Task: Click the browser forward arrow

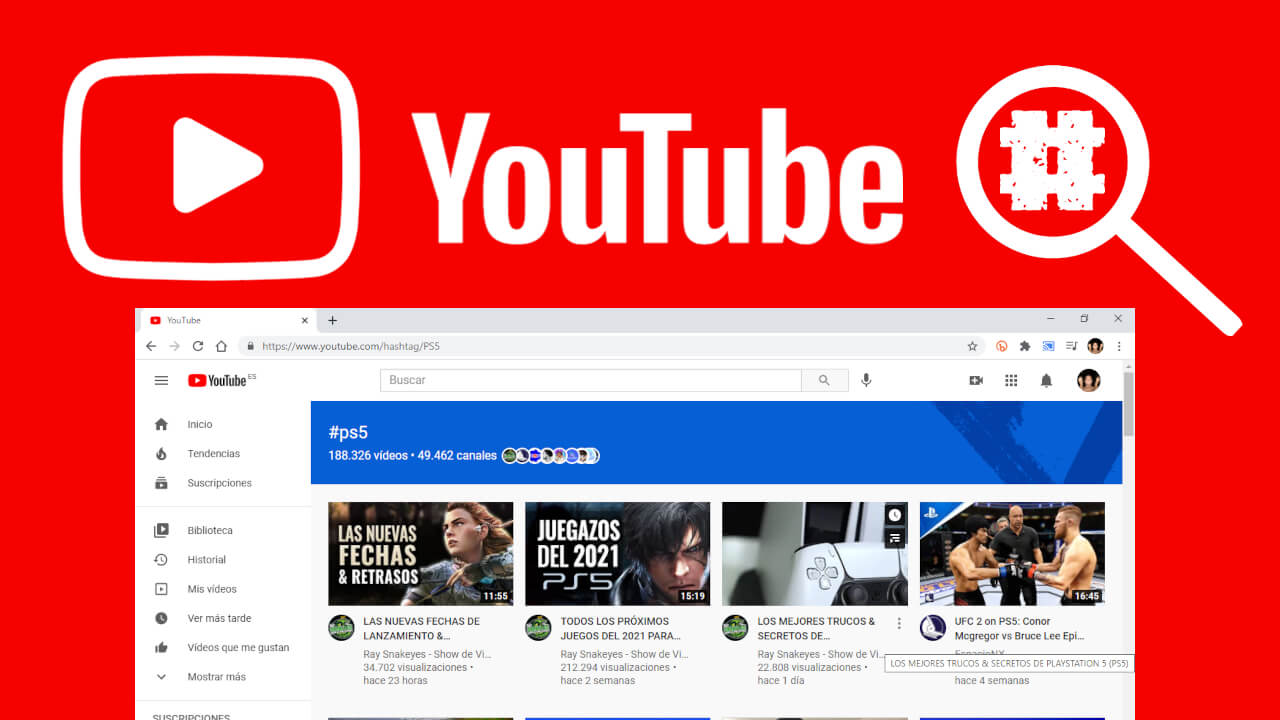Action: 174,346
